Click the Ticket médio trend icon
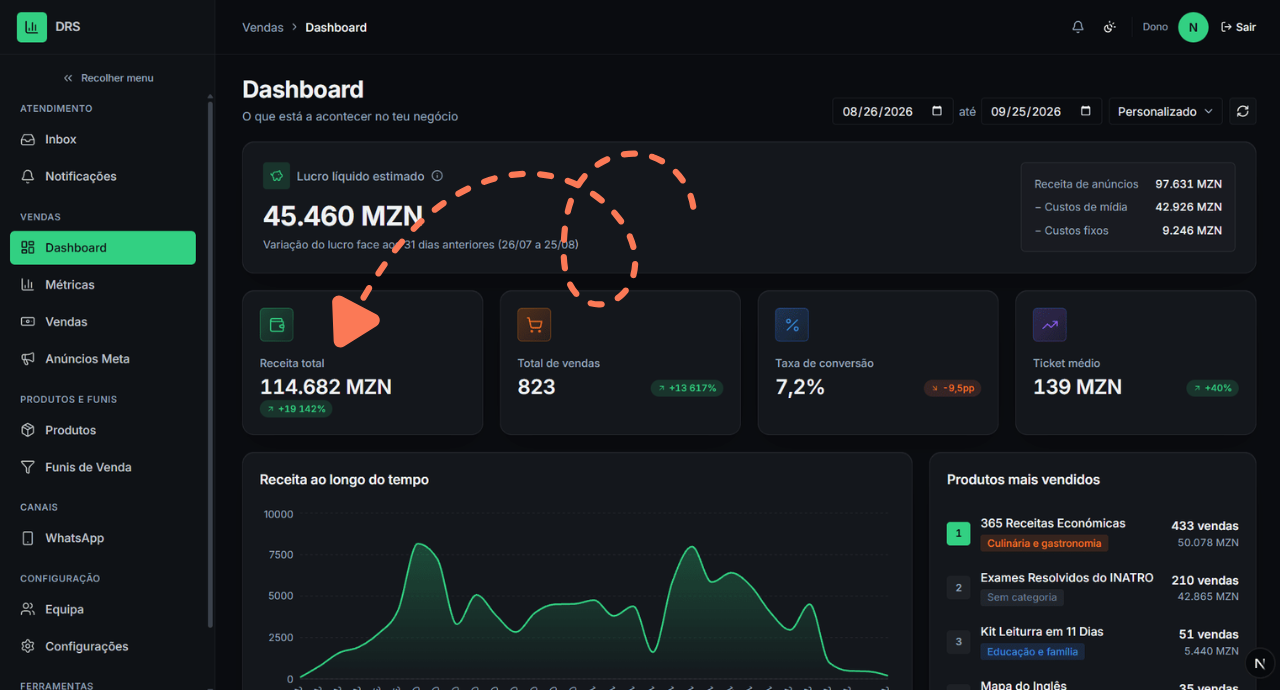This screenshot has width=1280, height=690. point(1050,324)
